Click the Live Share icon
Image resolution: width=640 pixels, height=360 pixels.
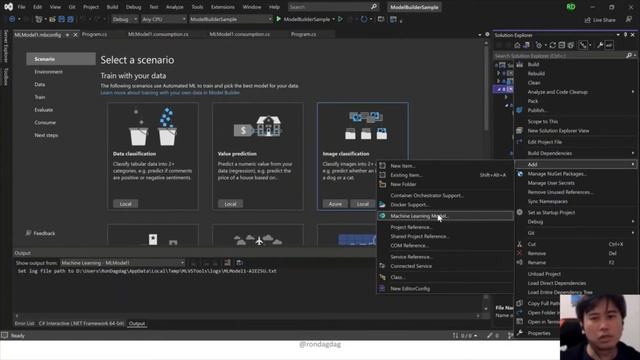pos(587,20)
